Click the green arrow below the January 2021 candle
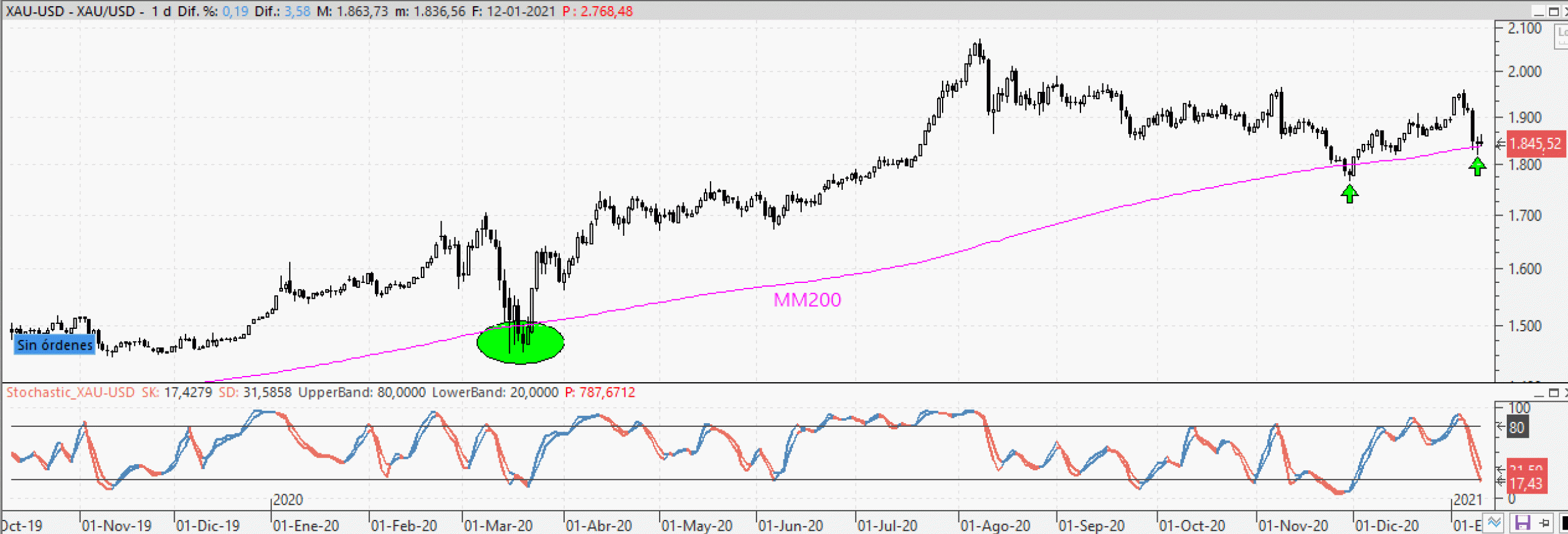Screen dimensions: 1568x534 tap(1477, 166)
